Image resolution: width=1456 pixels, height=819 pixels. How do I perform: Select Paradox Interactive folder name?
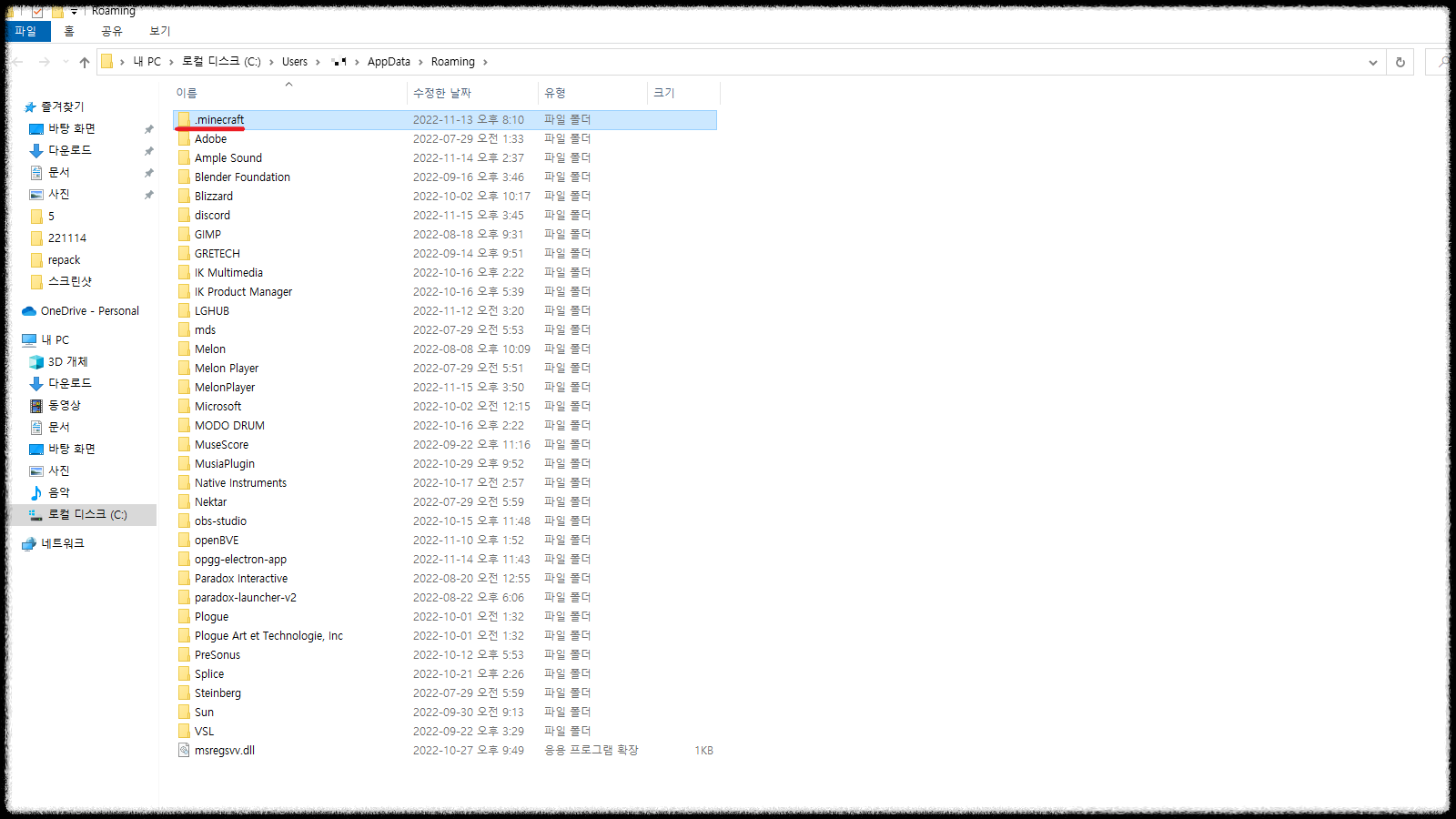coord(241,578)
